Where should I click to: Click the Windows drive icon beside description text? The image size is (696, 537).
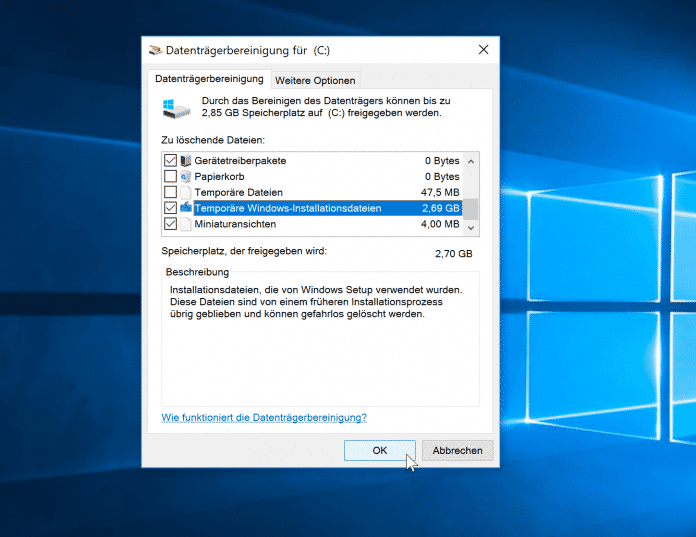pos(174,108)
